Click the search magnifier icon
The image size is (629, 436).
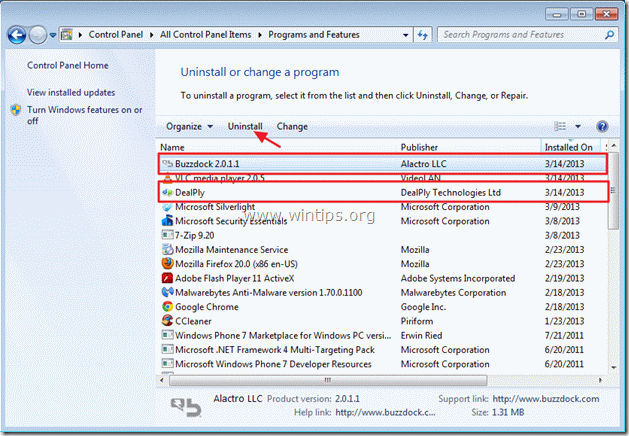click(x=609, y=35)
